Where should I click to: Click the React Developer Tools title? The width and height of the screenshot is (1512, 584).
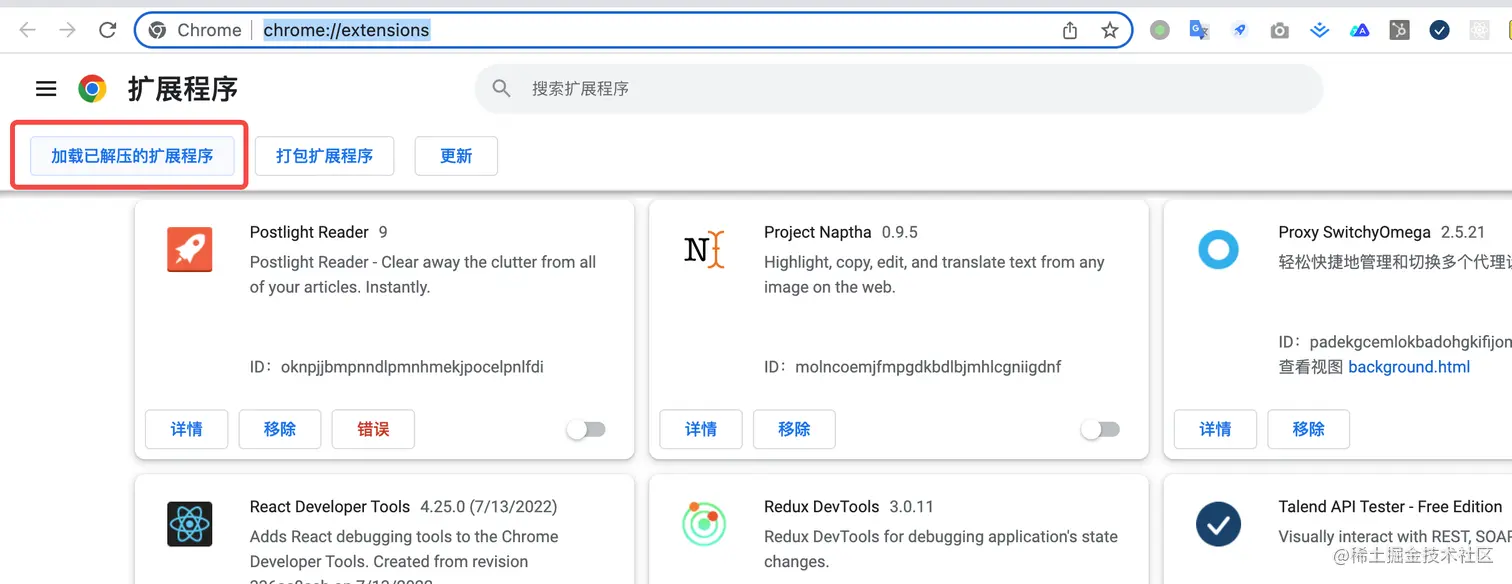[330, 506]
